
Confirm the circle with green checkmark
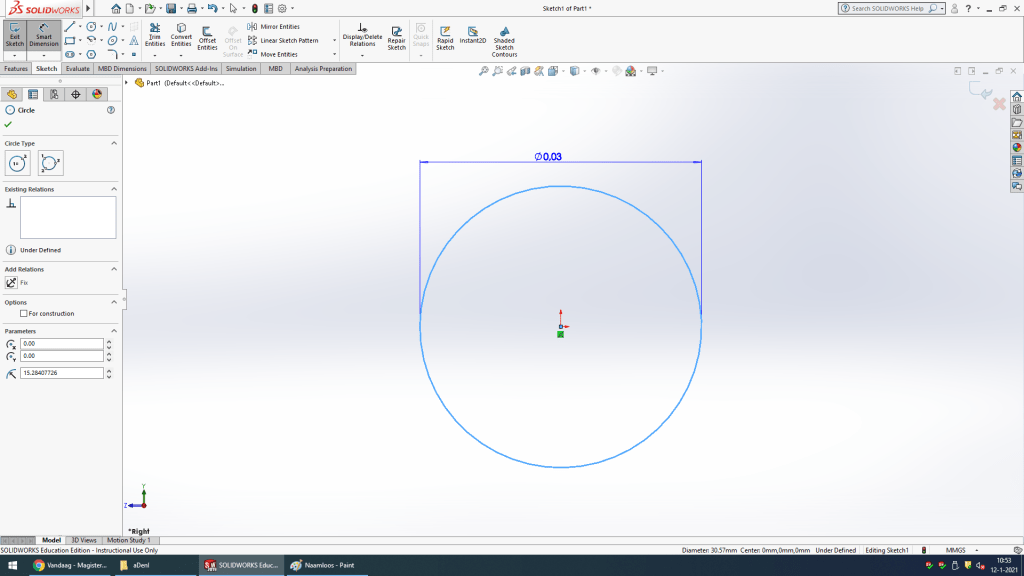[9, 125]
